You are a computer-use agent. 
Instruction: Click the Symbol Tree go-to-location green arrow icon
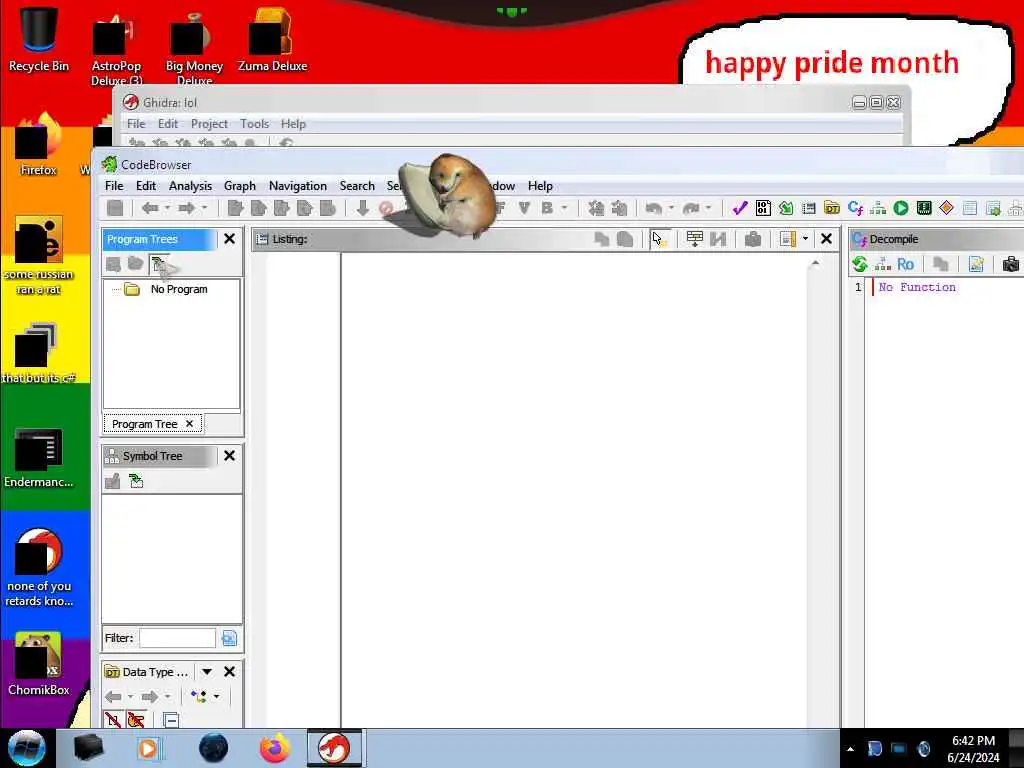coord(136,481)
